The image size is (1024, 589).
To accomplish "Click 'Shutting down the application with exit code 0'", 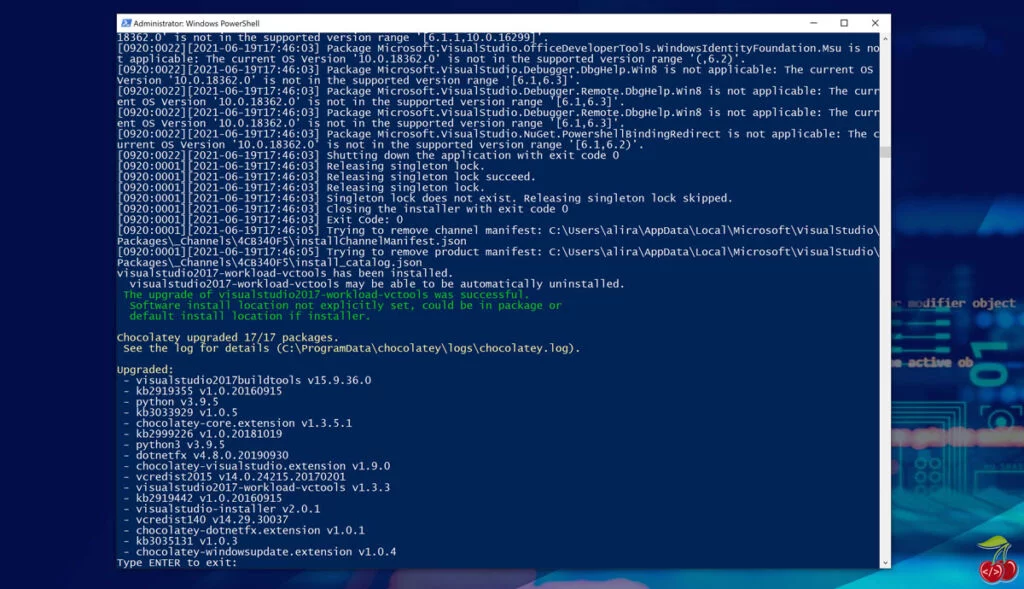I will click(x=473, y=155).
